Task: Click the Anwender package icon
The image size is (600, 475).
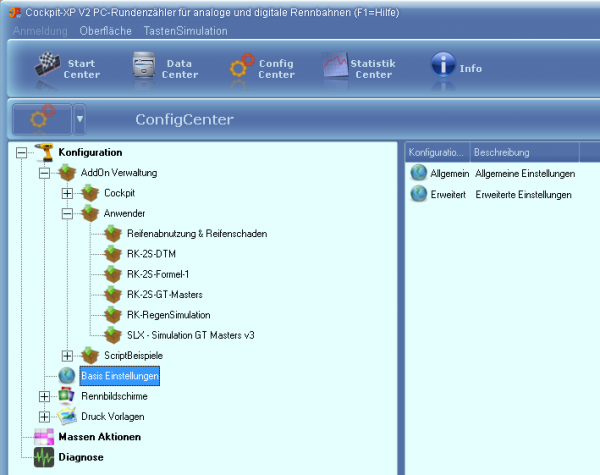Action: click(x=90, y=213)
